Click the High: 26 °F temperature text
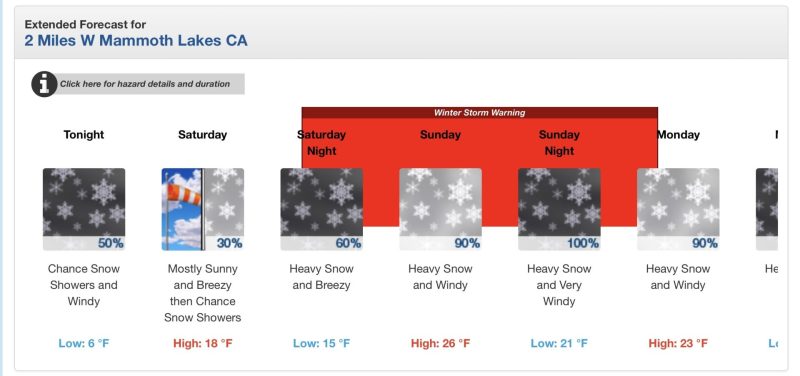 tap(440, 343)
